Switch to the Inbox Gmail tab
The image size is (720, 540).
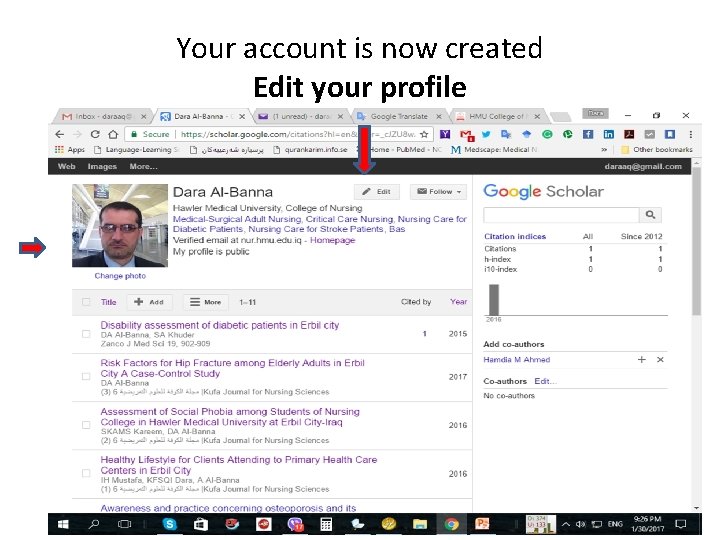click(106, 116)
